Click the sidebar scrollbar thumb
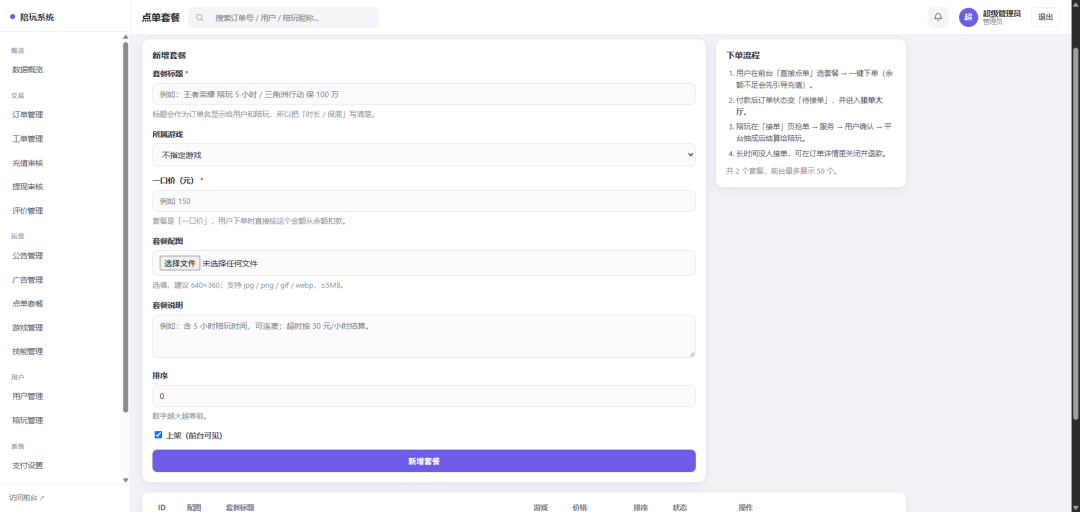 point(125,227)
